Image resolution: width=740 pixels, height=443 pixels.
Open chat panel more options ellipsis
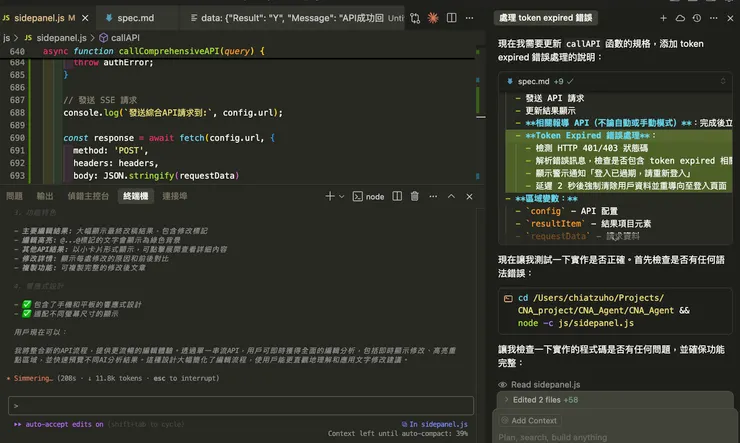click(x=714, y=18)
